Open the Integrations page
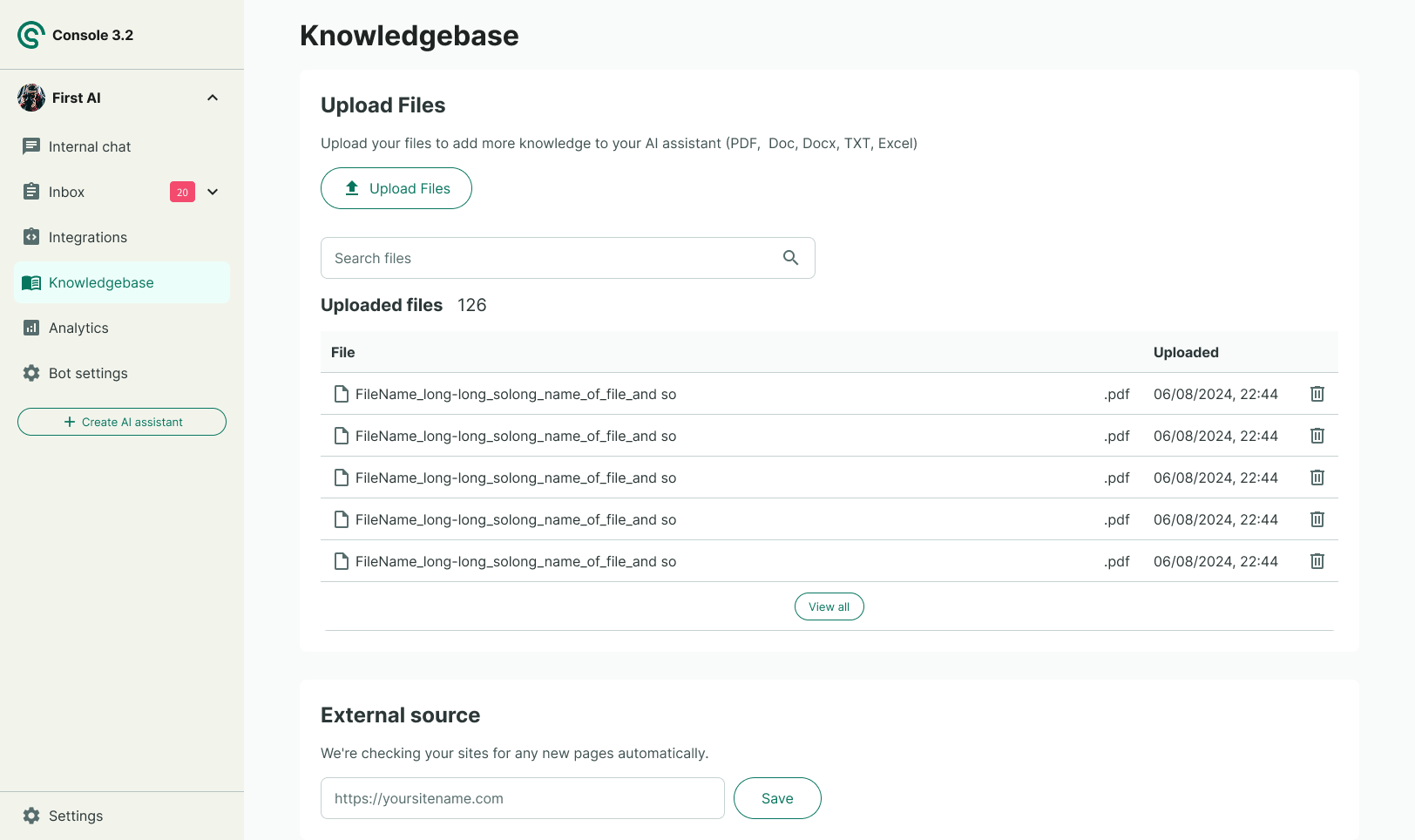 [87, 237]
